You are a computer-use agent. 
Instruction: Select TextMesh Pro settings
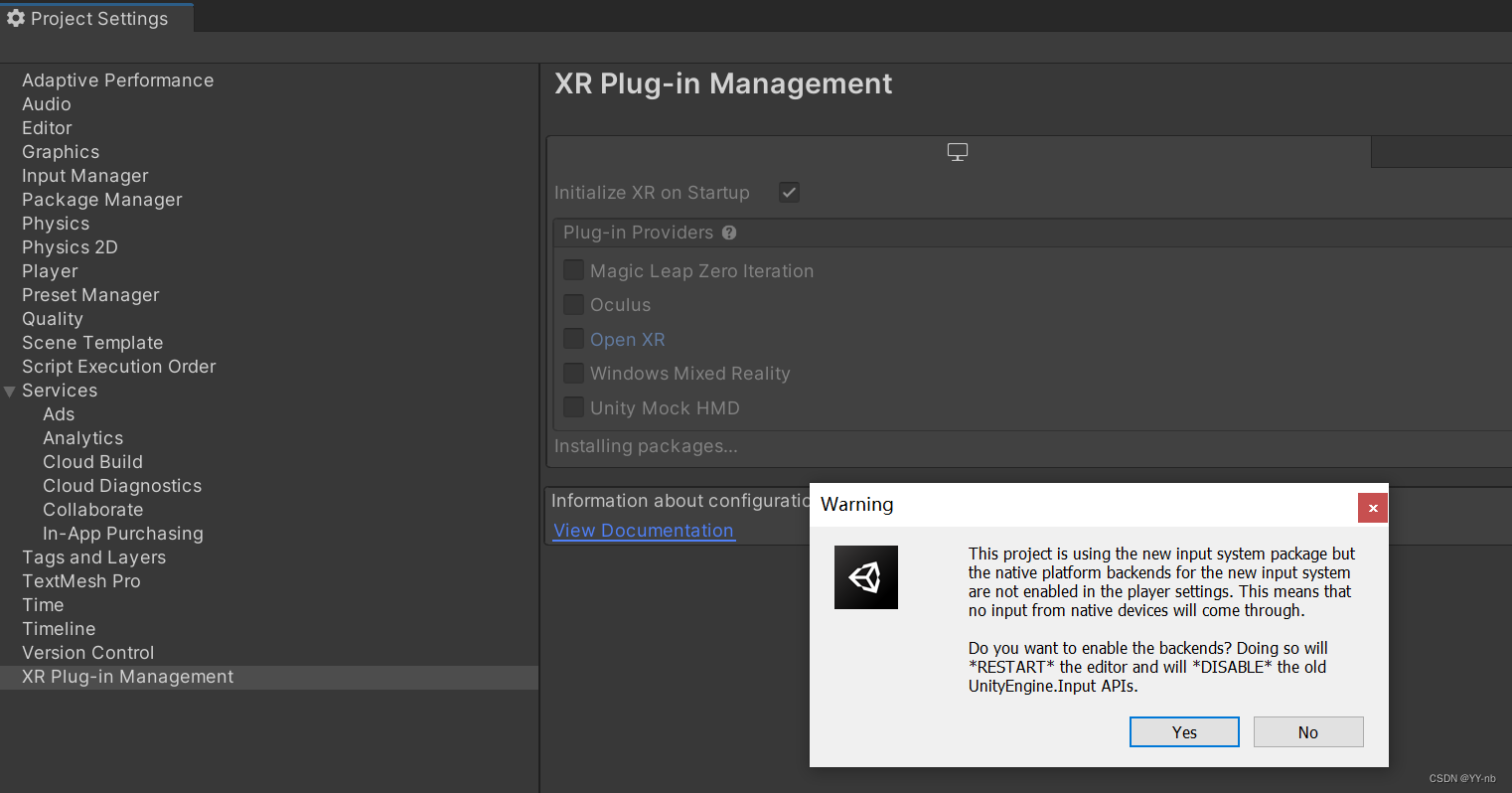click(x=81, y=581)
